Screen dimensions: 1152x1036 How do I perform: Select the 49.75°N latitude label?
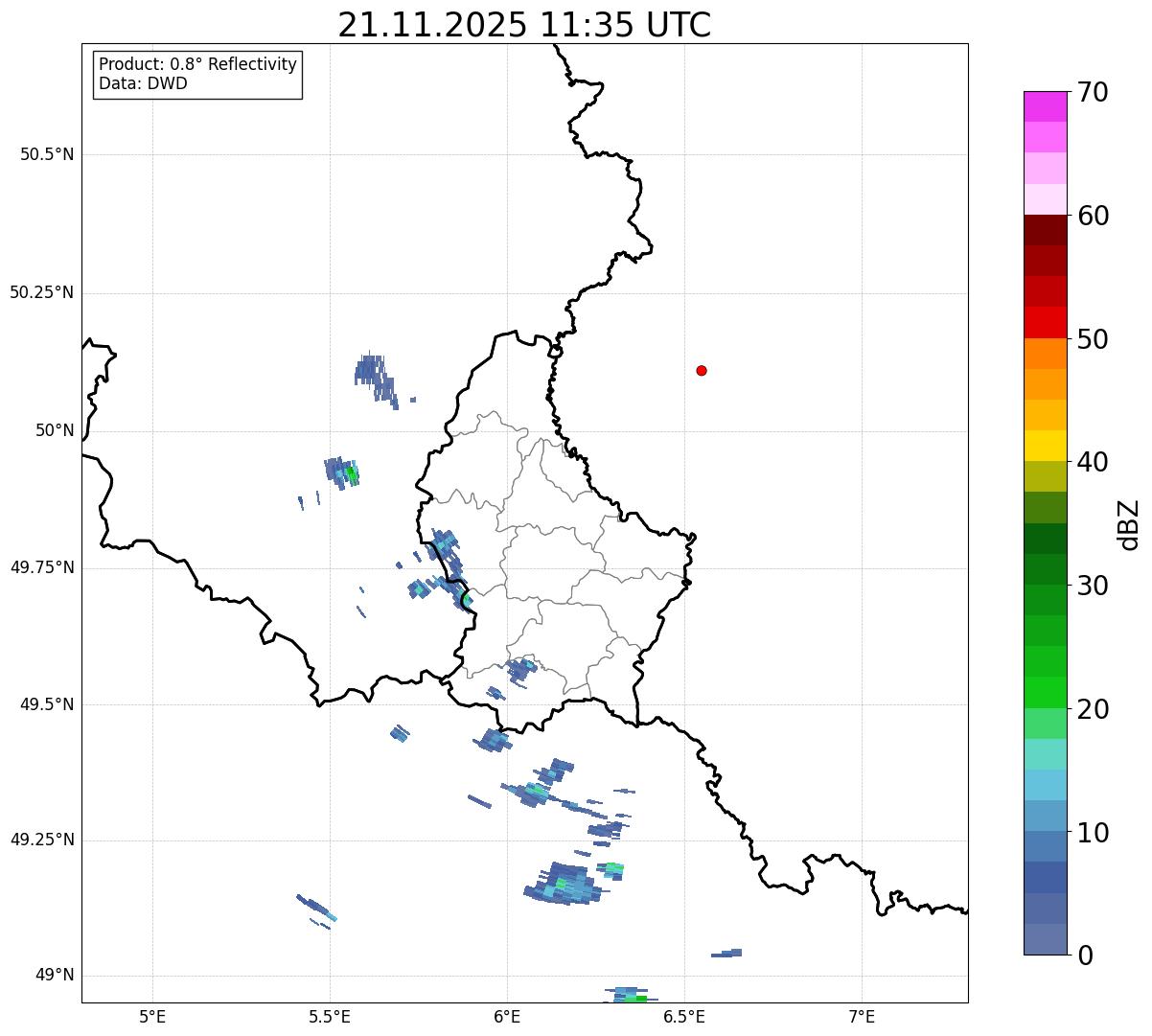42,567
